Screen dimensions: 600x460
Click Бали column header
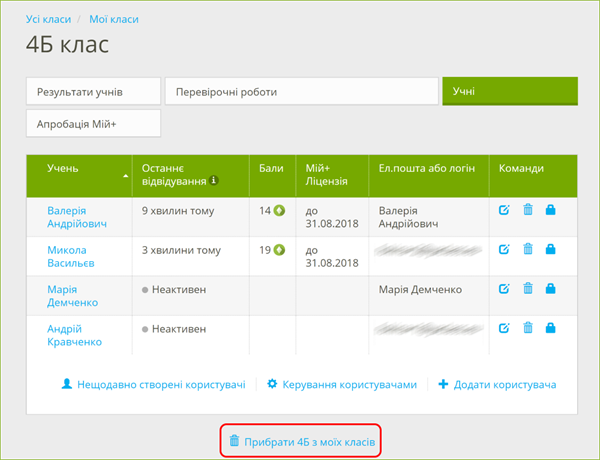click(272, 176)
